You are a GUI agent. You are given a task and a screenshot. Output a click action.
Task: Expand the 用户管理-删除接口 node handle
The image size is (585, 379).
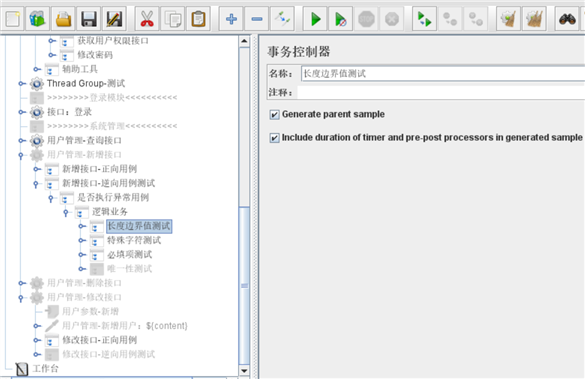point(22,283)
